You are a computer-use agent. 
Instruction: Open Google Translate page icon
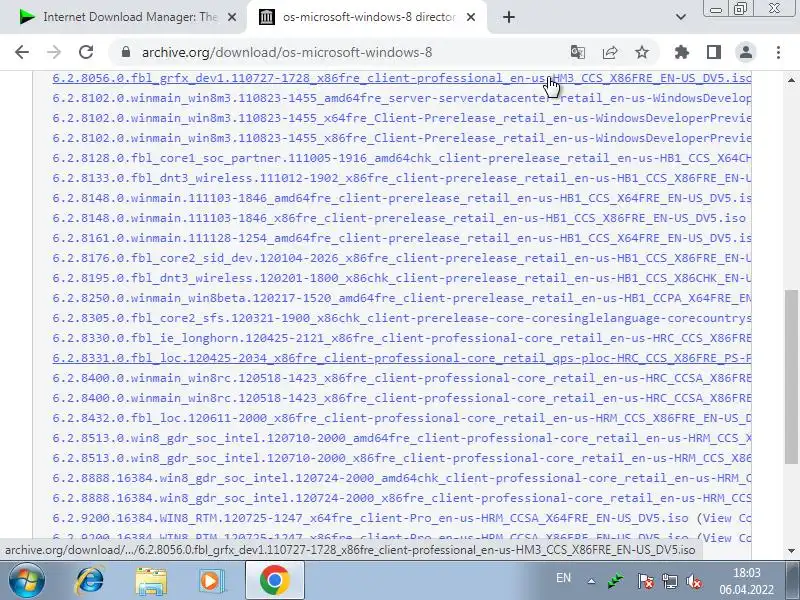point(578,52)
